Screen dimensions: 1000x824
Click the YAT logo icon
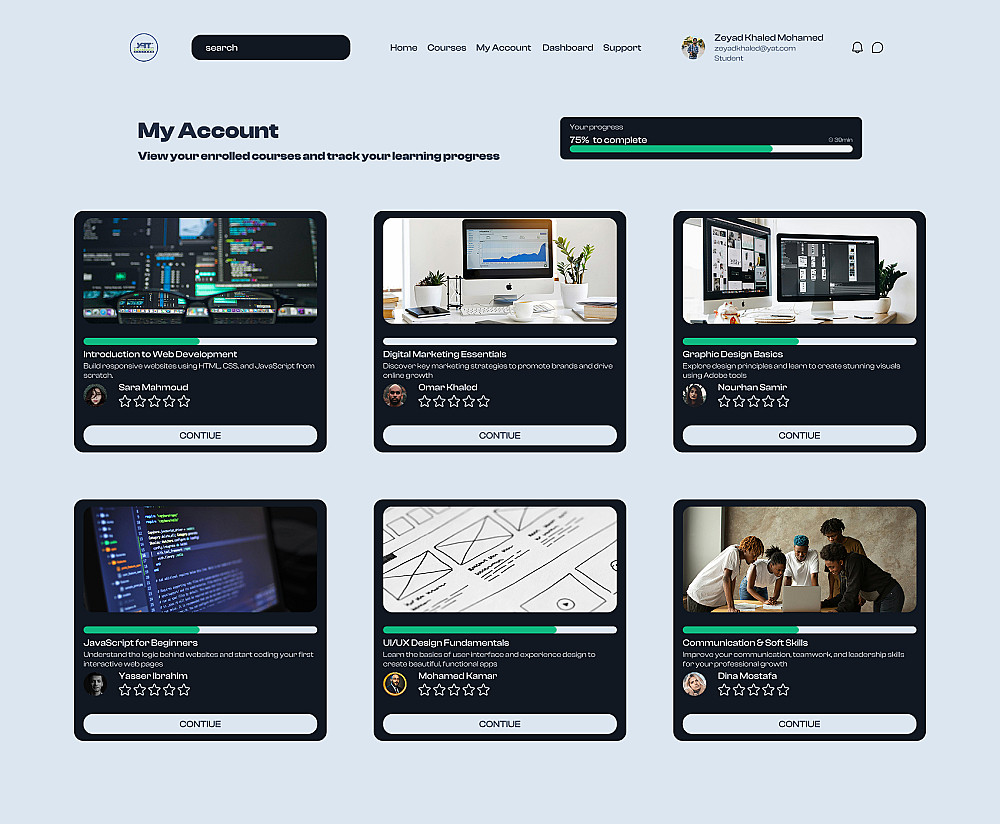coord(144,48)
